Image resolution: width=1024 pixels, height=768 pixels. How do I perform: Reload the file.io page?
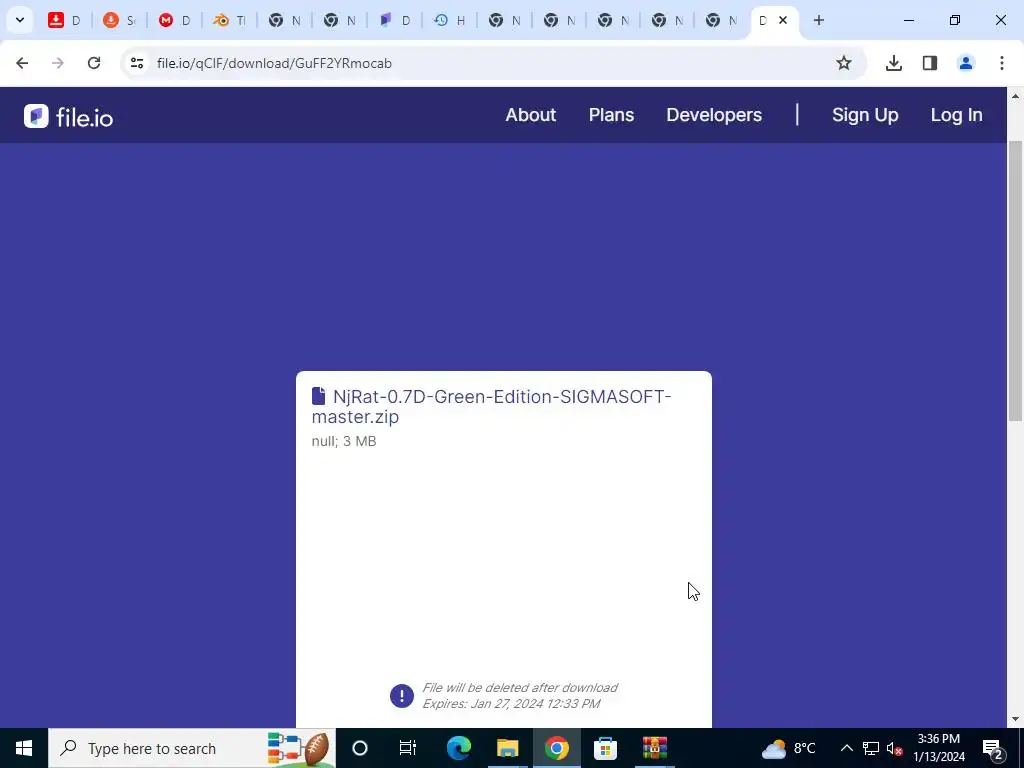pos(94,63)
